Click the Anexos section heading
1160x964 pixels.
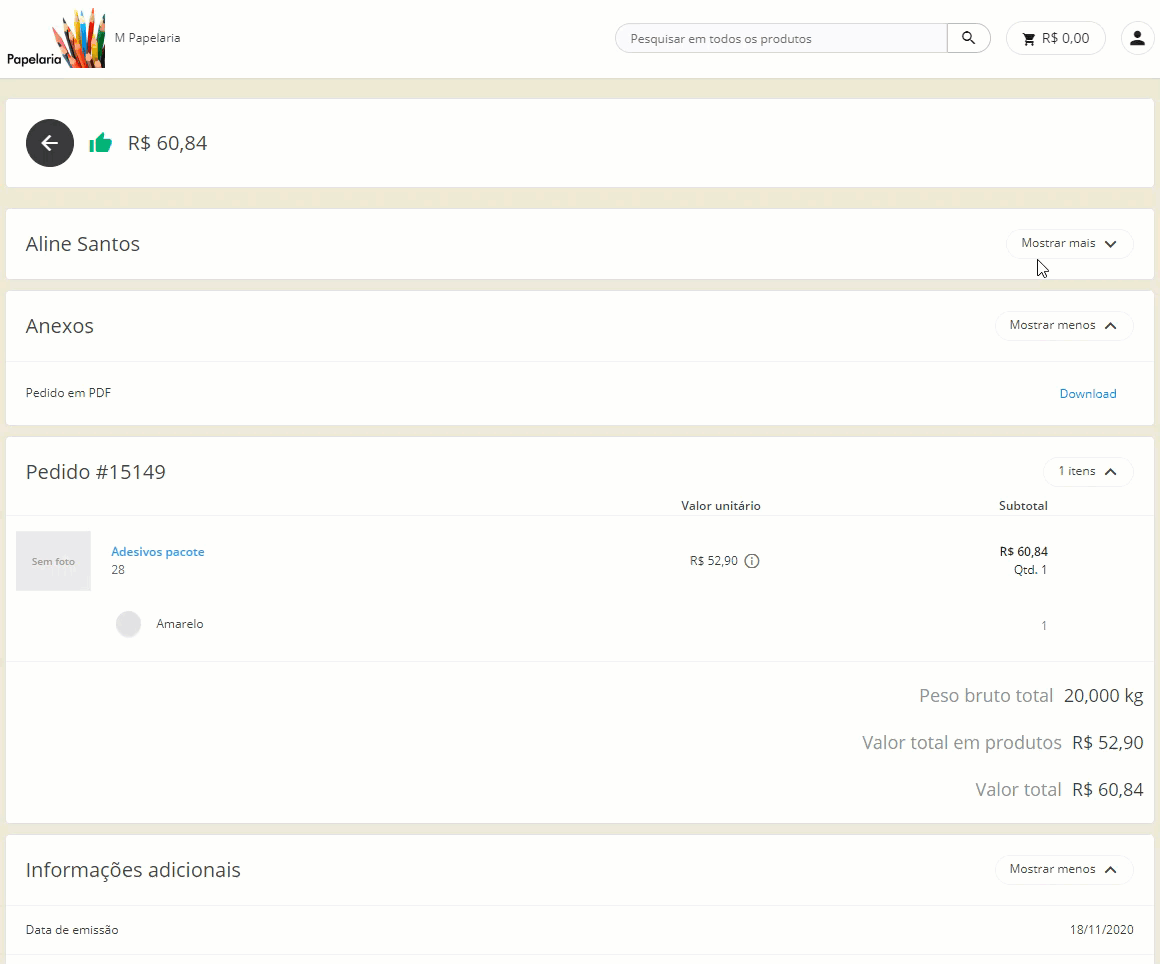[60, 326]
